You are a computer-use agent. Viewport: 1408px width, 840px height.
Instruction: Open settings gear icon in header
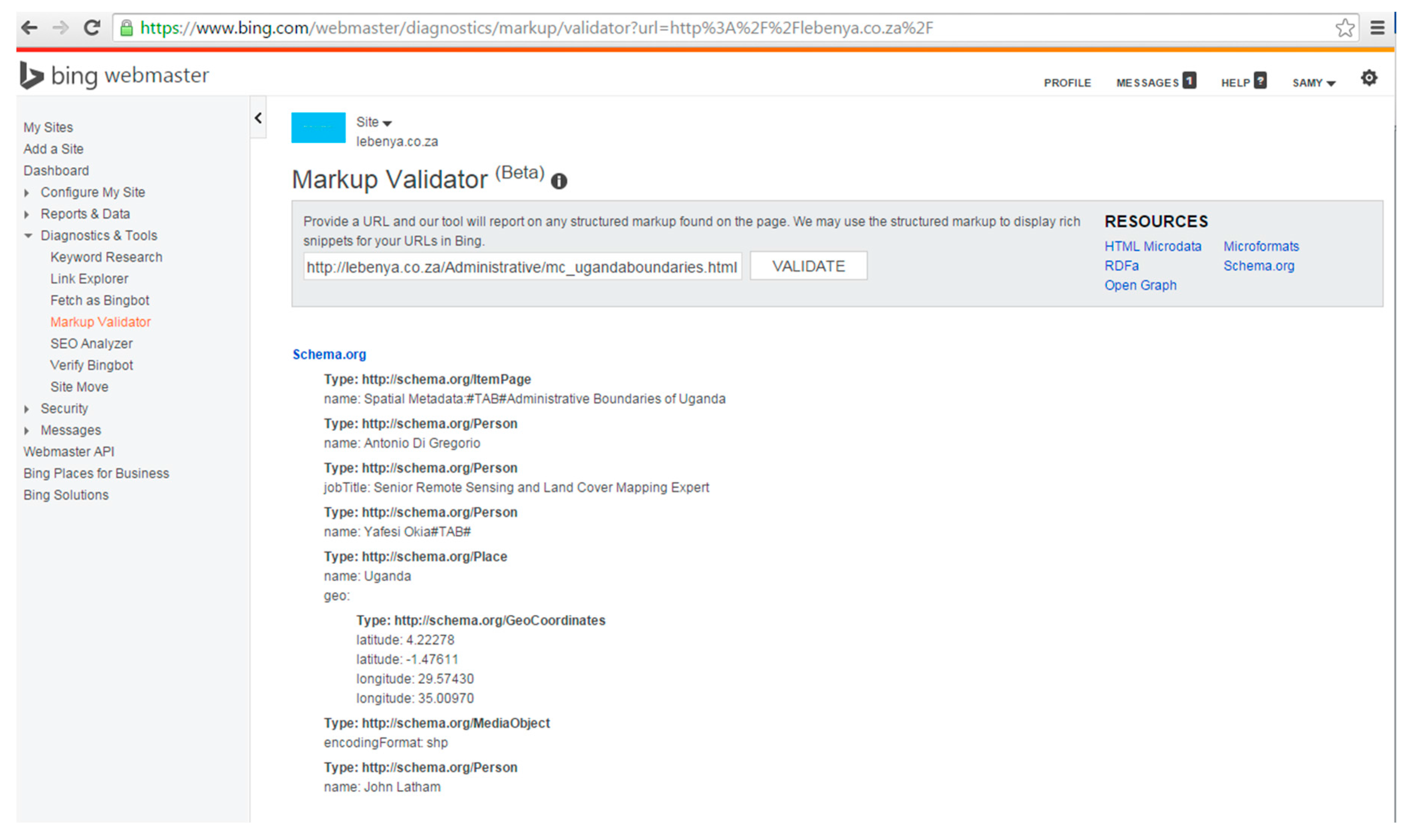coord(1369,78)
